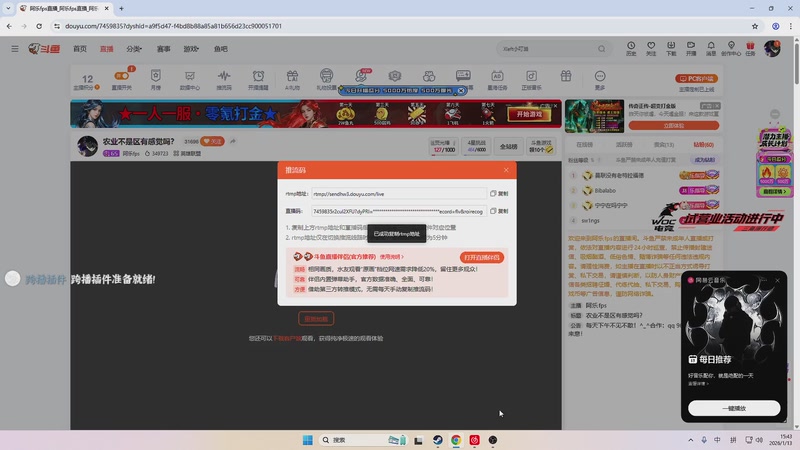Open the Follow (关注) heart icon
Viewport: 800px width, 450px height.
click(651, 48)
